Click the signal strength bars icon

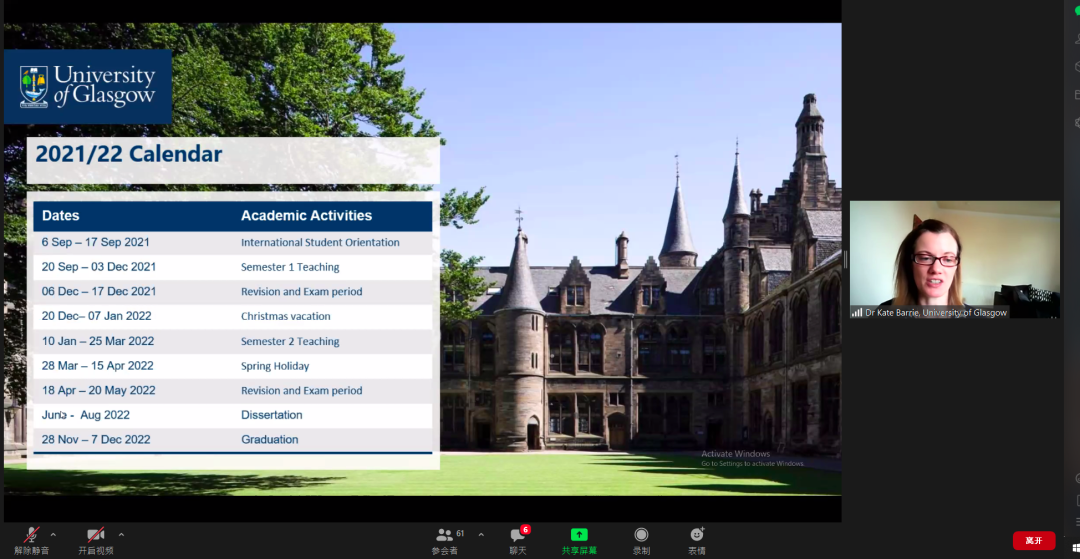click(857, 313)
